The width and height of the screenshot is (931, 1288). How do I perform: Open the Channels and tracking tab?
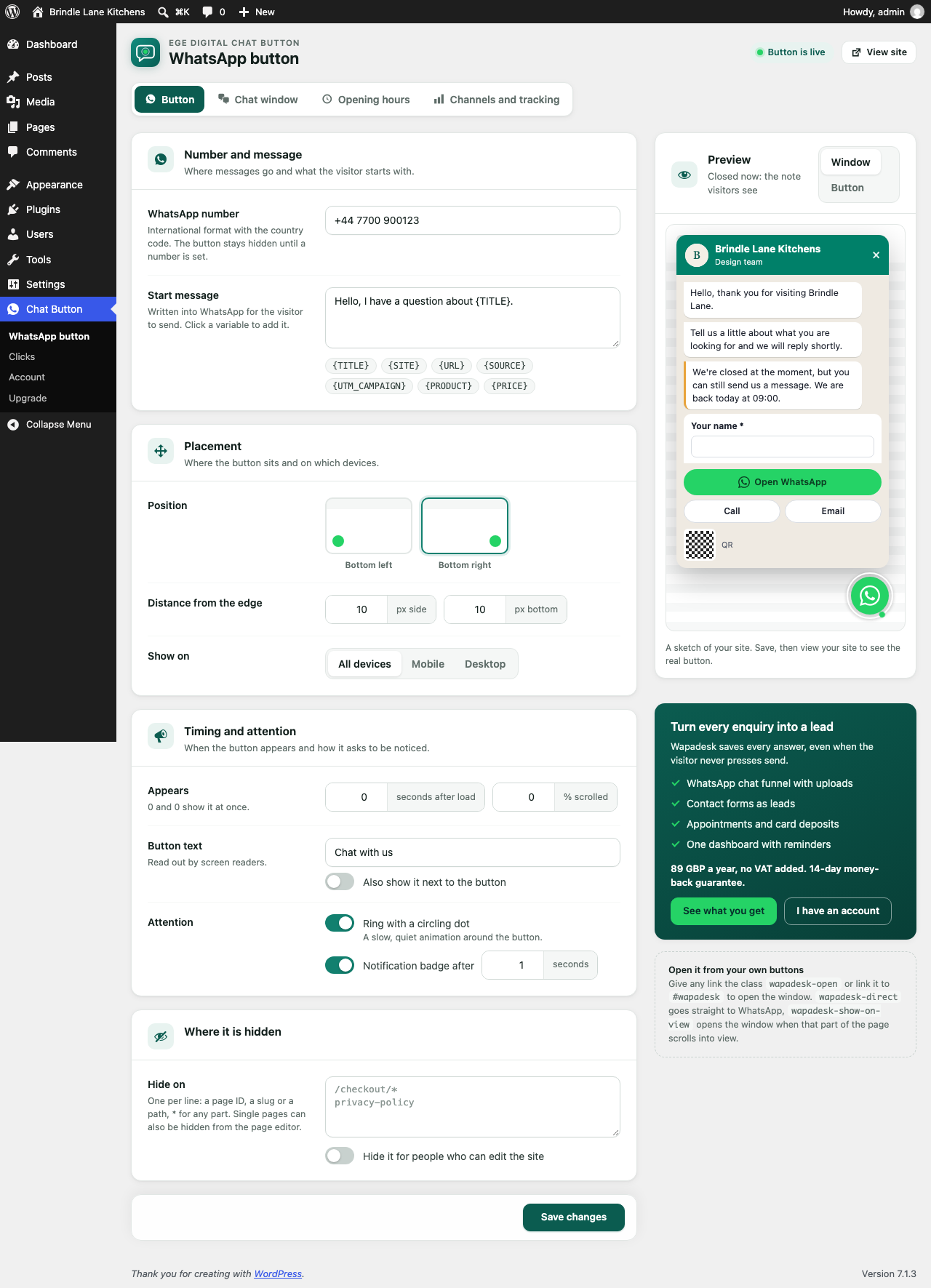[x=497, y=100]
